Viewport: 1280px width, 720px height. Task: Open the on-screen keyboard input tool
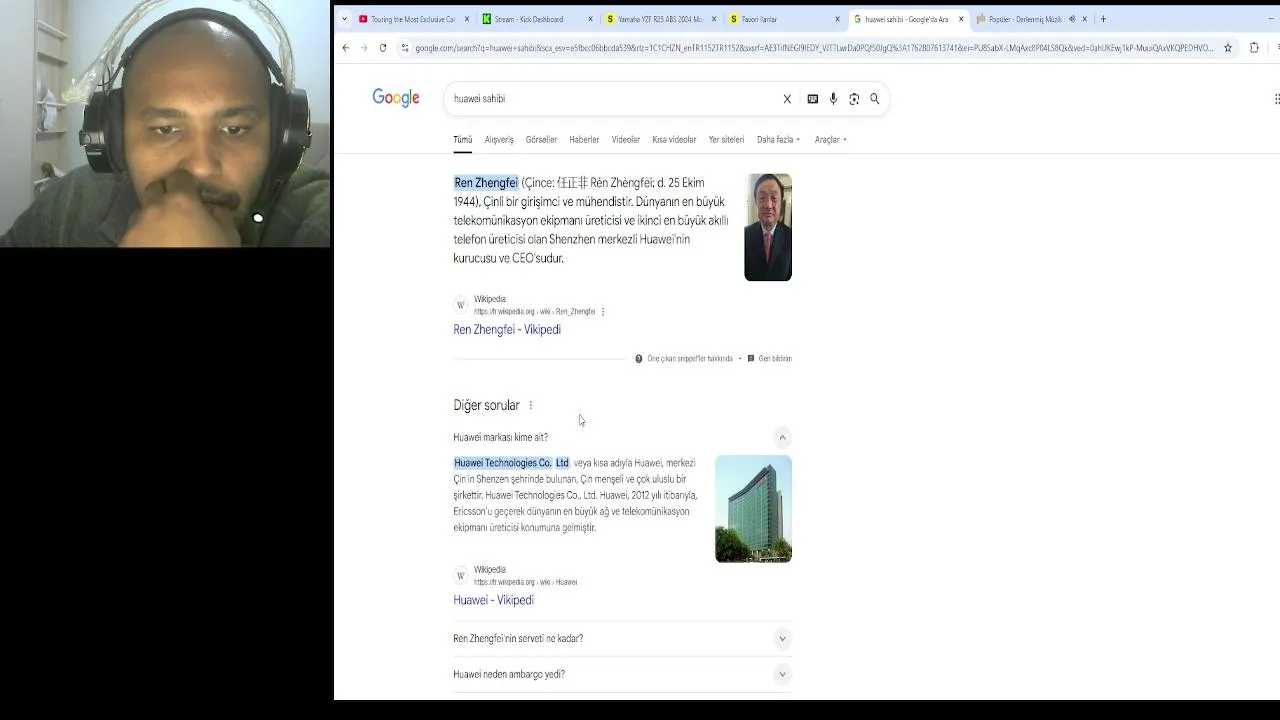[x=812, y=99]
